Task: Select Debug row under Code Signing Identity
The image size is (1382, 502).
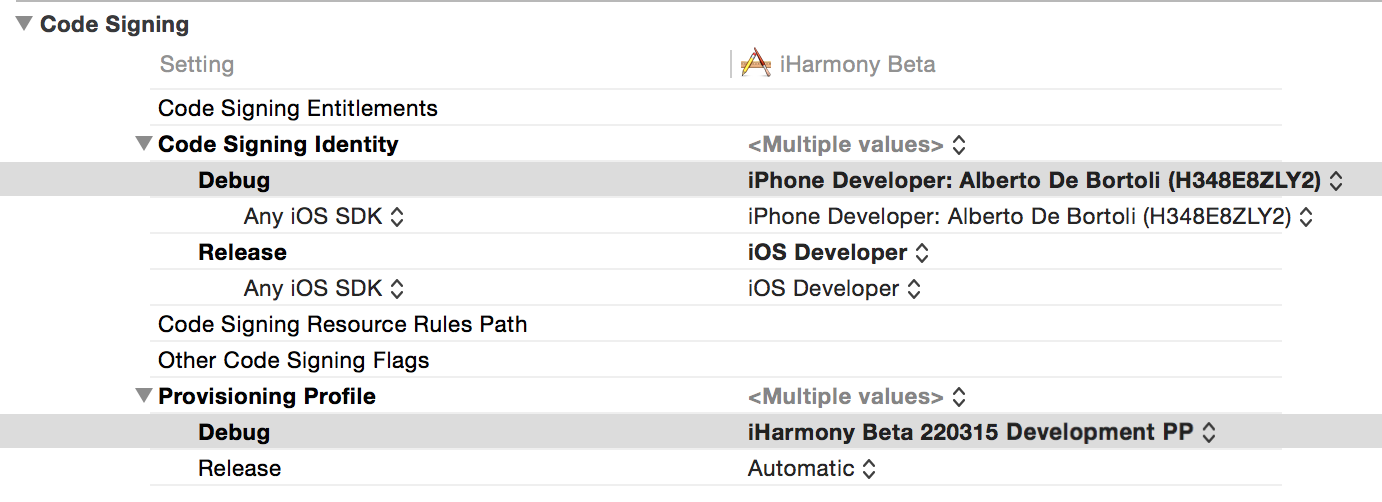Action: click(691, 180)
